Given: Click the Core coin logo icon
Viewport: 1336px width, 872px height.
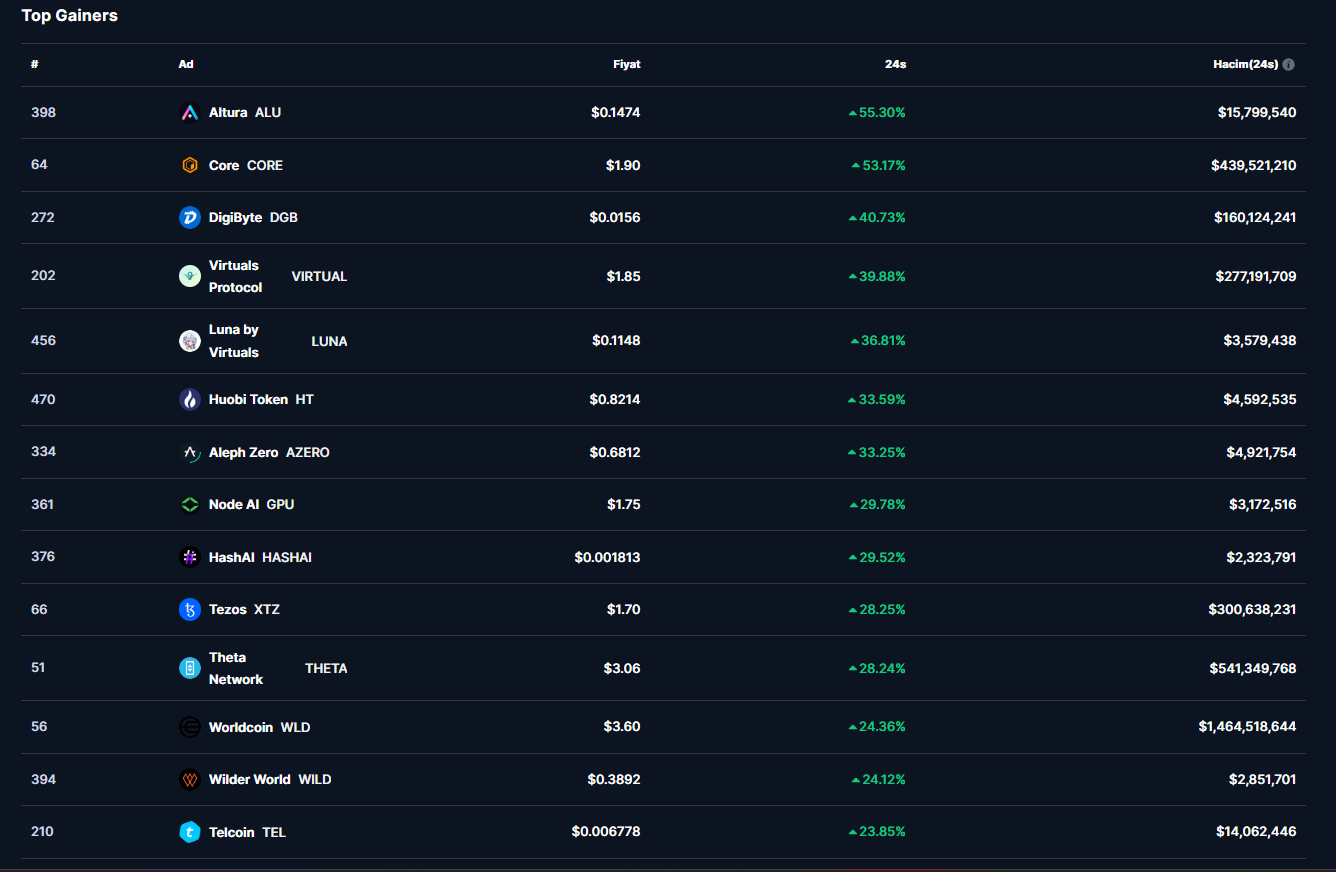Looking at the screenshot, I should 190,165.
